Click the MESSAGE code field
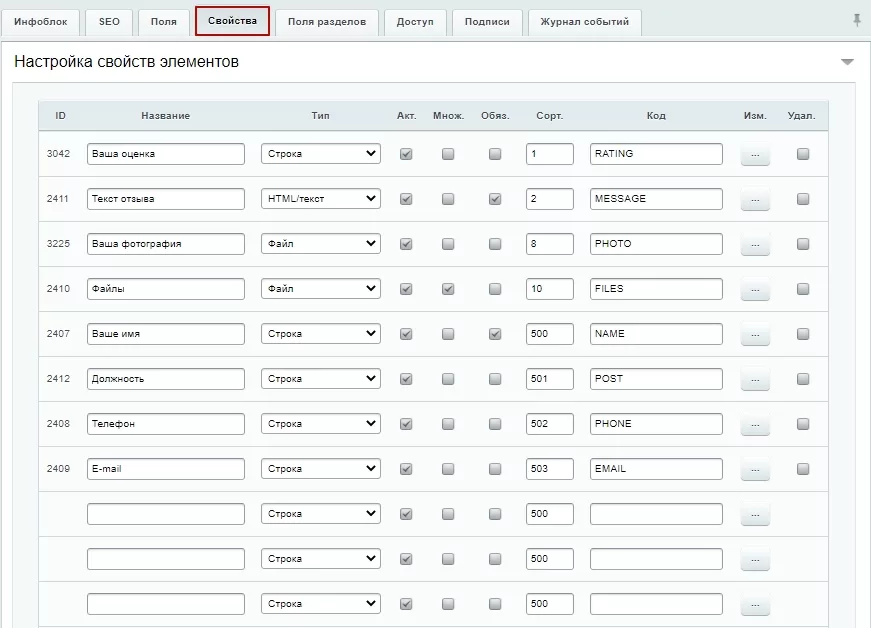This screenshot has width=871, height=628. (656, 199)
